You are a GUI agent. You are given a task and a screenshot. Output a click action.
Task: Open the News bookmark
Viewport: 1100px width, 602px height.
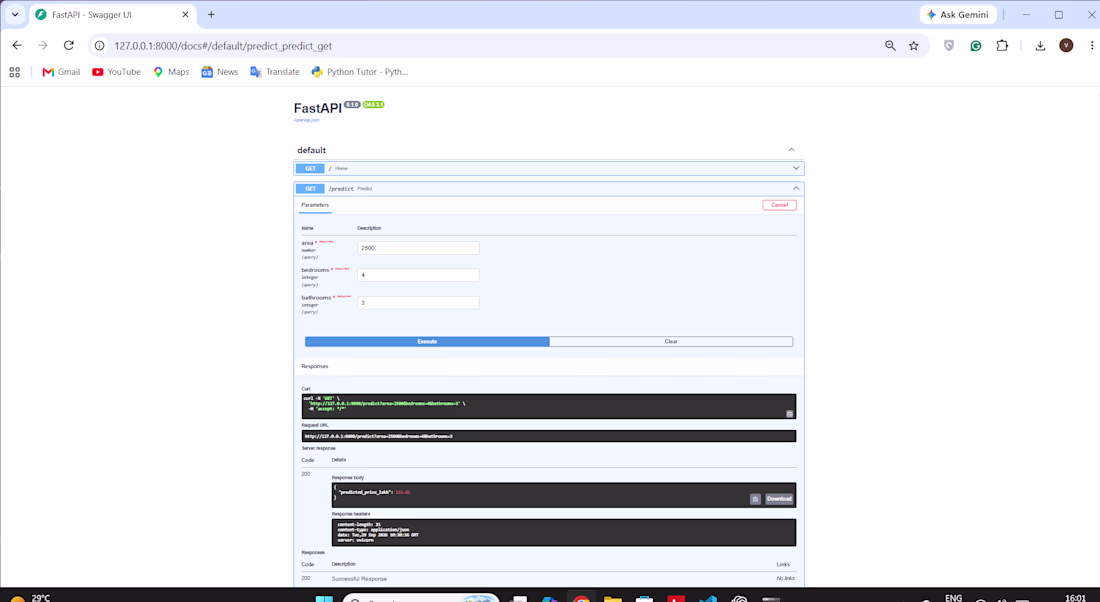[x=220, y=72]
